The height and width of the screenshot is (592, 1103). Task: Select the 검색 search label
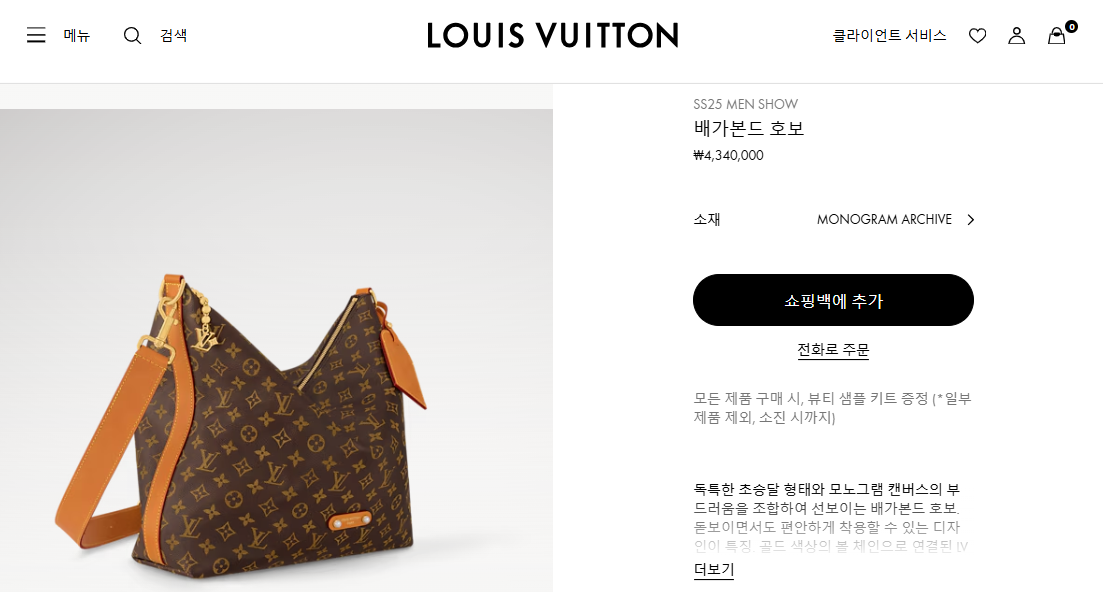coord(173,35)
